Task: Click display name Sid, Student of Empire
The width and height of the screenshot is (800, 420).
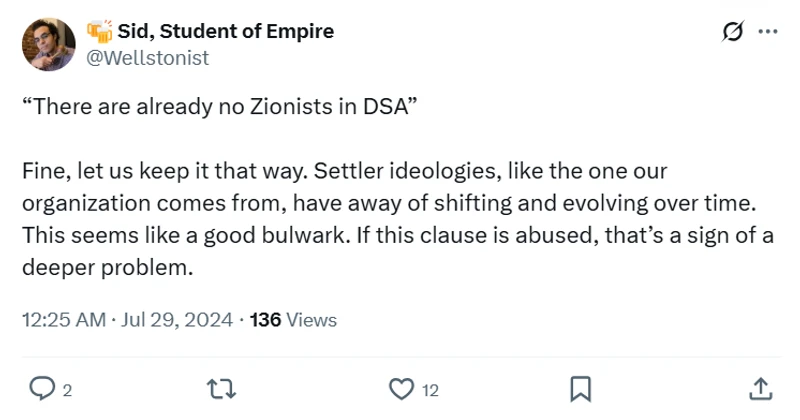Action: 225,31
